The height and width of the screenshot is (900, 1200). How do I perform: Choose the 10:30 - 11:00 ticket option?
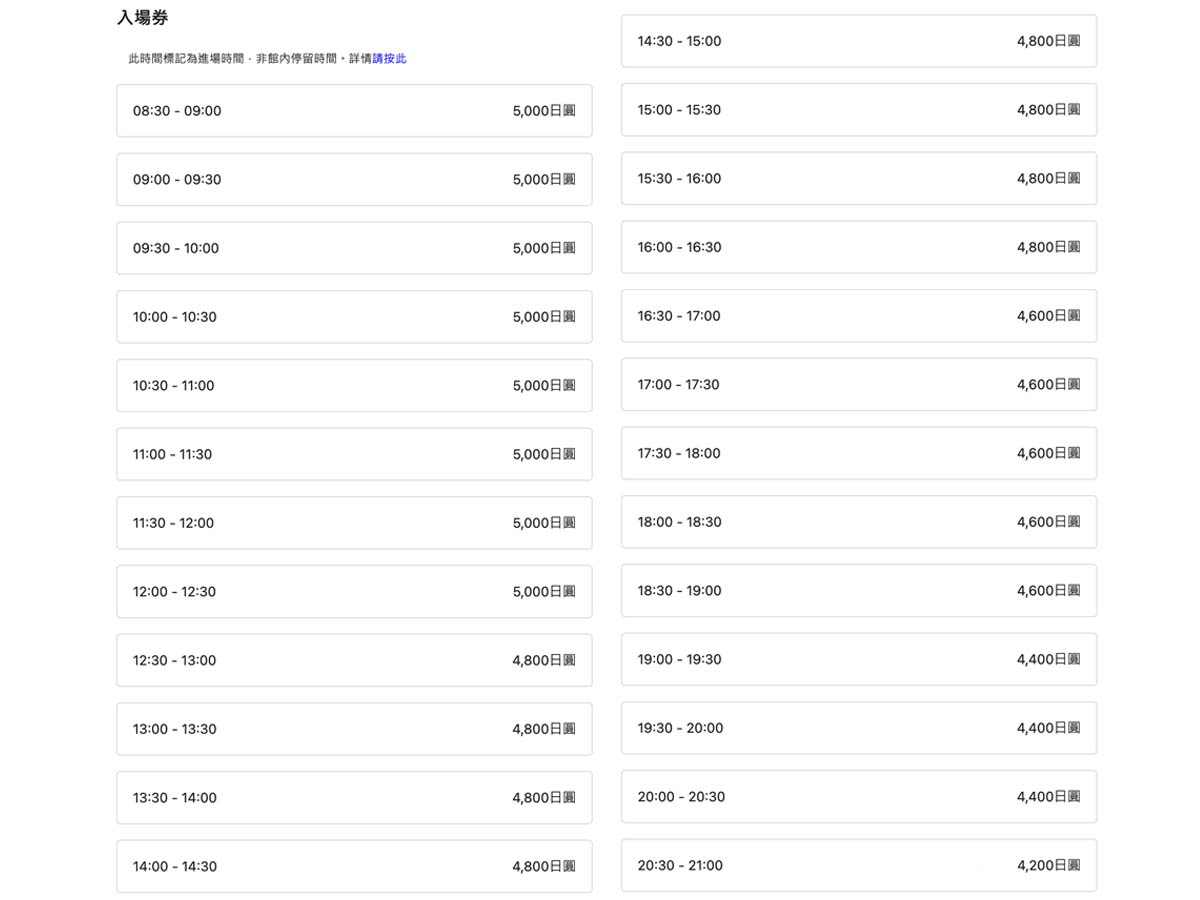click(x=354, y=386)
